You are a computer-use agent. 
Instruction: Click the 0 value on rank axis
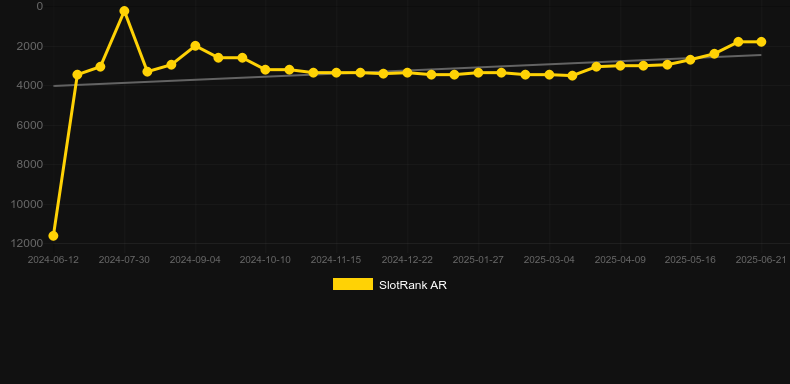click(x=40, y=6)
